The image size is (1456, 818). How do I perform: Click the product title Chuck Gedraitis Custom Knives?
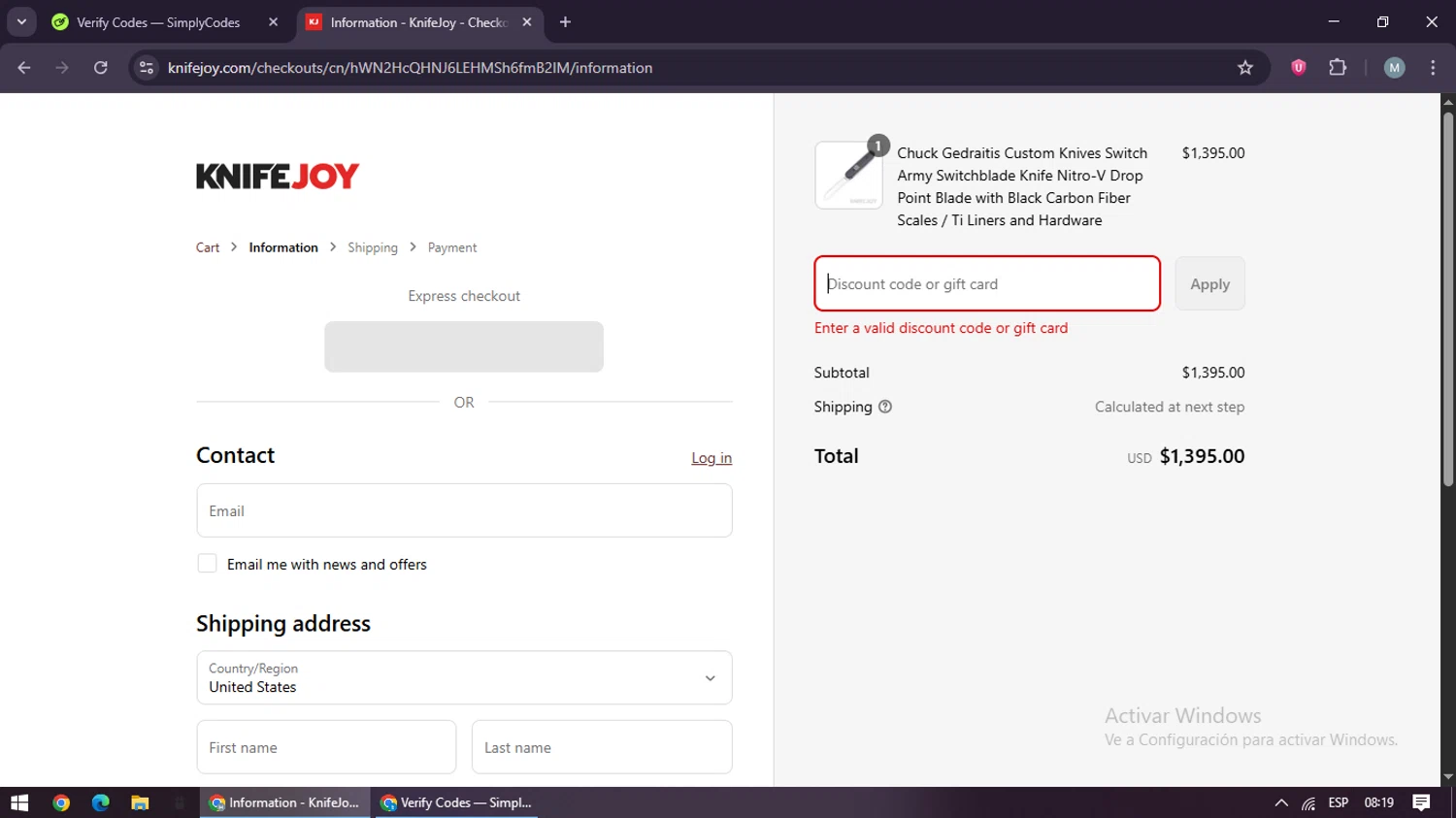1022,186
